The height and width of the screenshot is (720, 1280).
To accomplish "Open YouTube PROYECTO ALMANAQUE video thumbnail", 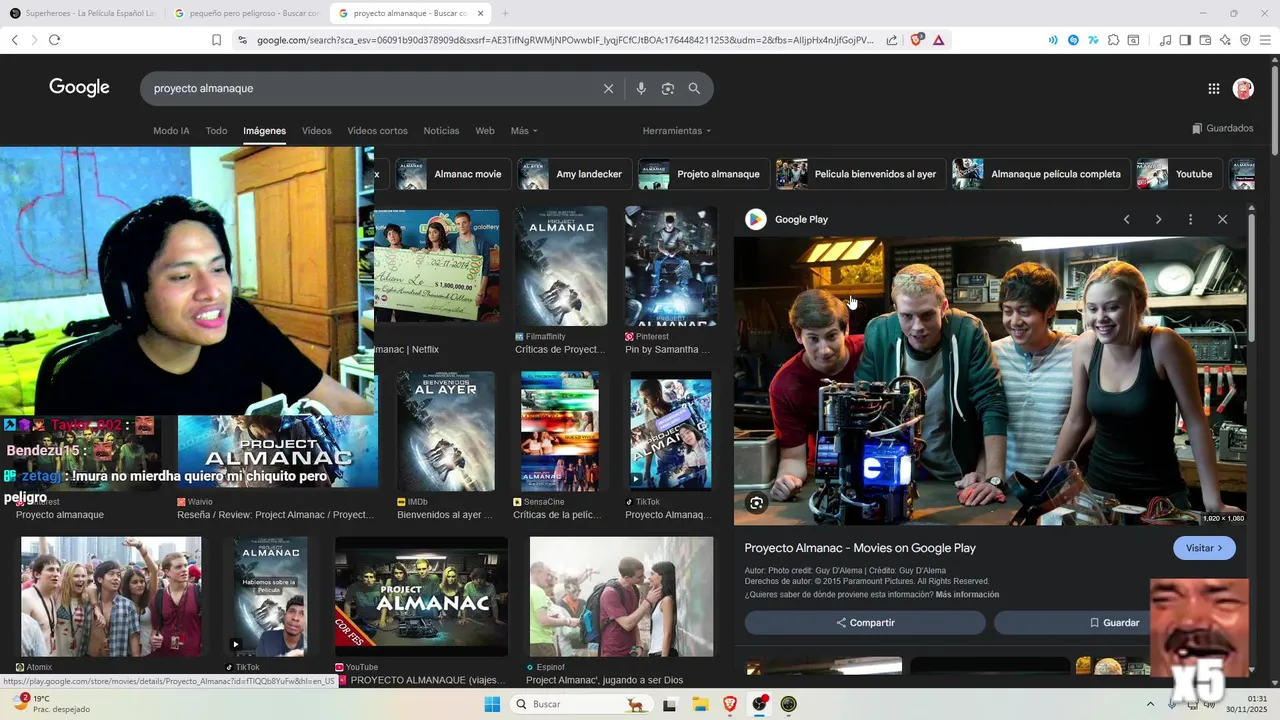I will [x=421, y=596].
